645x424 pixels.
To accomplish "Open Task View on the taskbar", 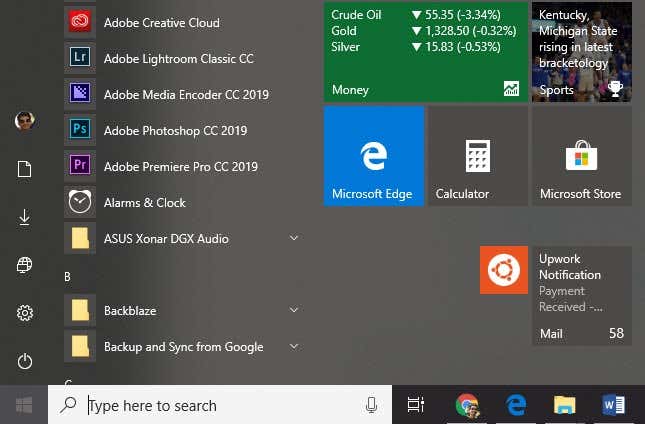I will click(416, 405).
